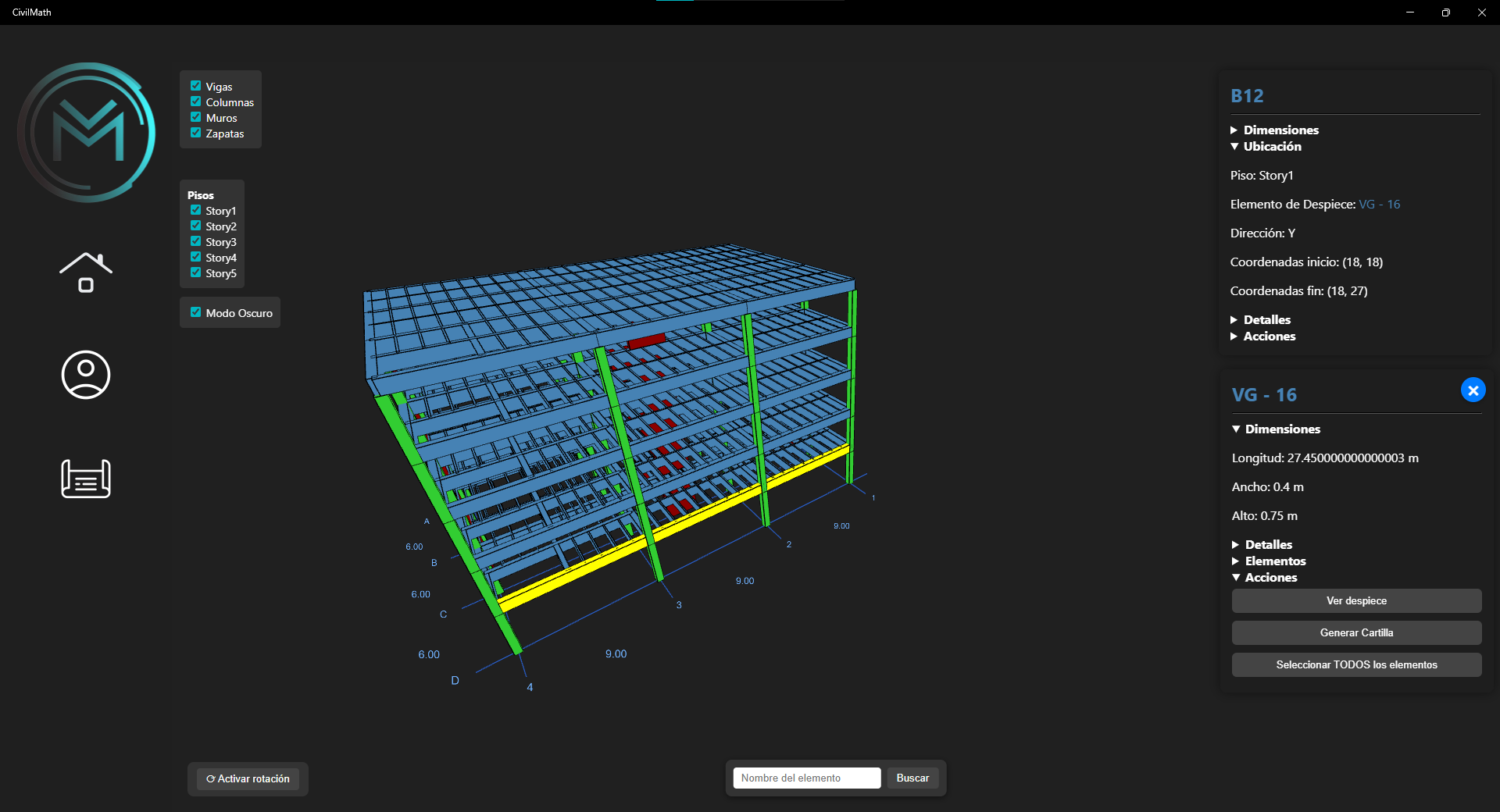Open the home icon in sidebar
This screenshot has width=1500, height=812.
86,272
